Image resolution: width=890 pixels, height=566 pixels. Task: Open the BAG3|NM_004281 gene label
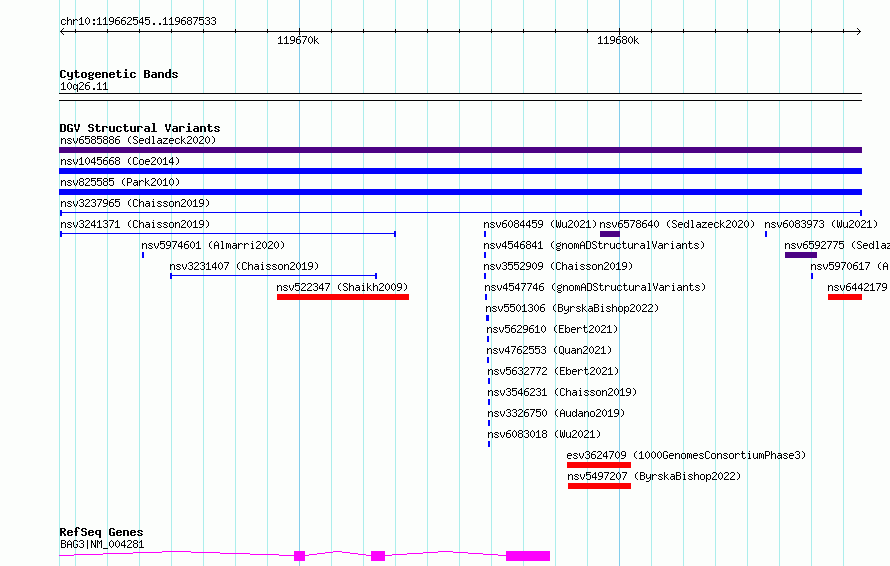(102, 544)
